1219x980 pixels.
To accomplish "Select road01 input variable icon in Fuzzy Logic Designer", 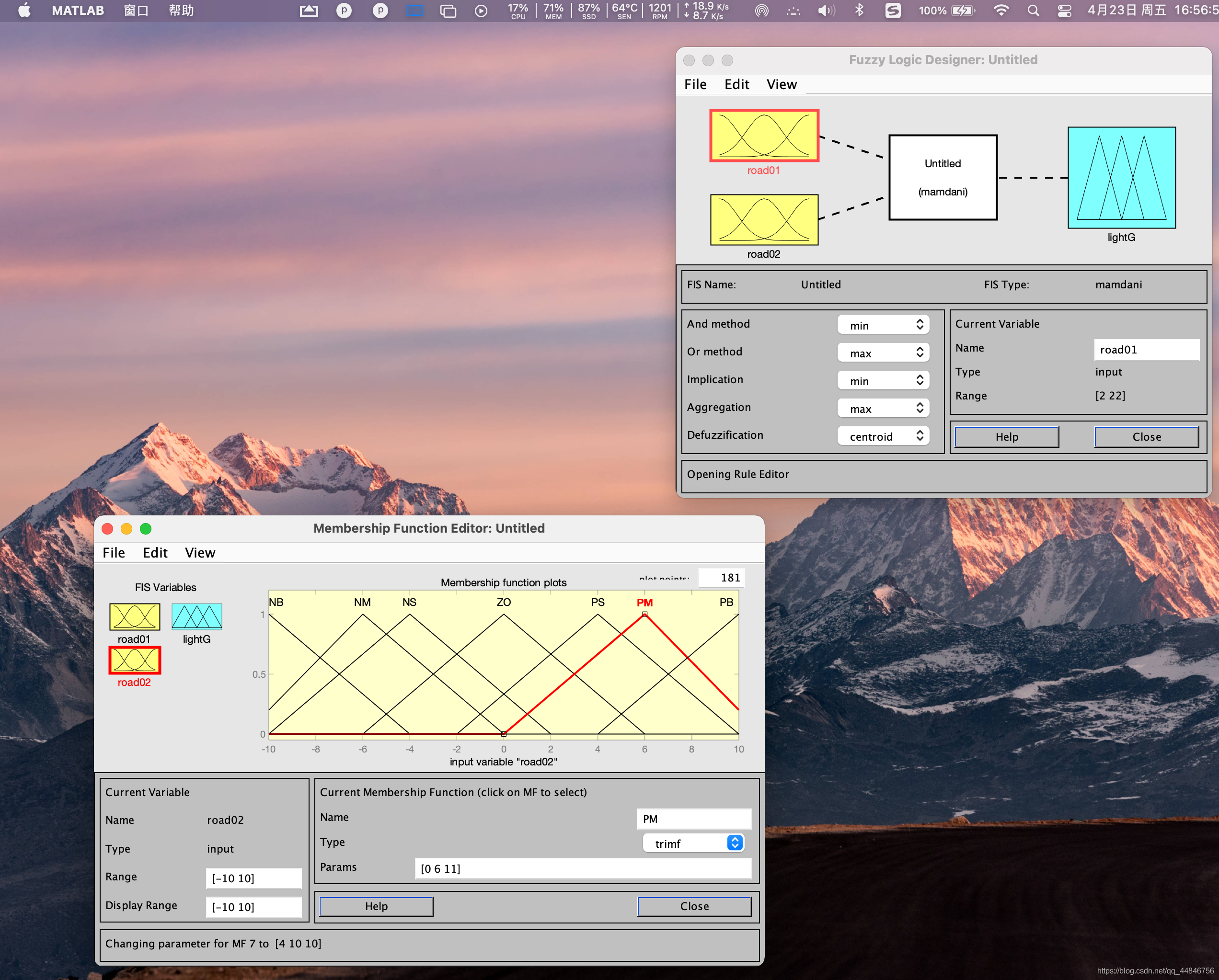I will coord(764,136).
